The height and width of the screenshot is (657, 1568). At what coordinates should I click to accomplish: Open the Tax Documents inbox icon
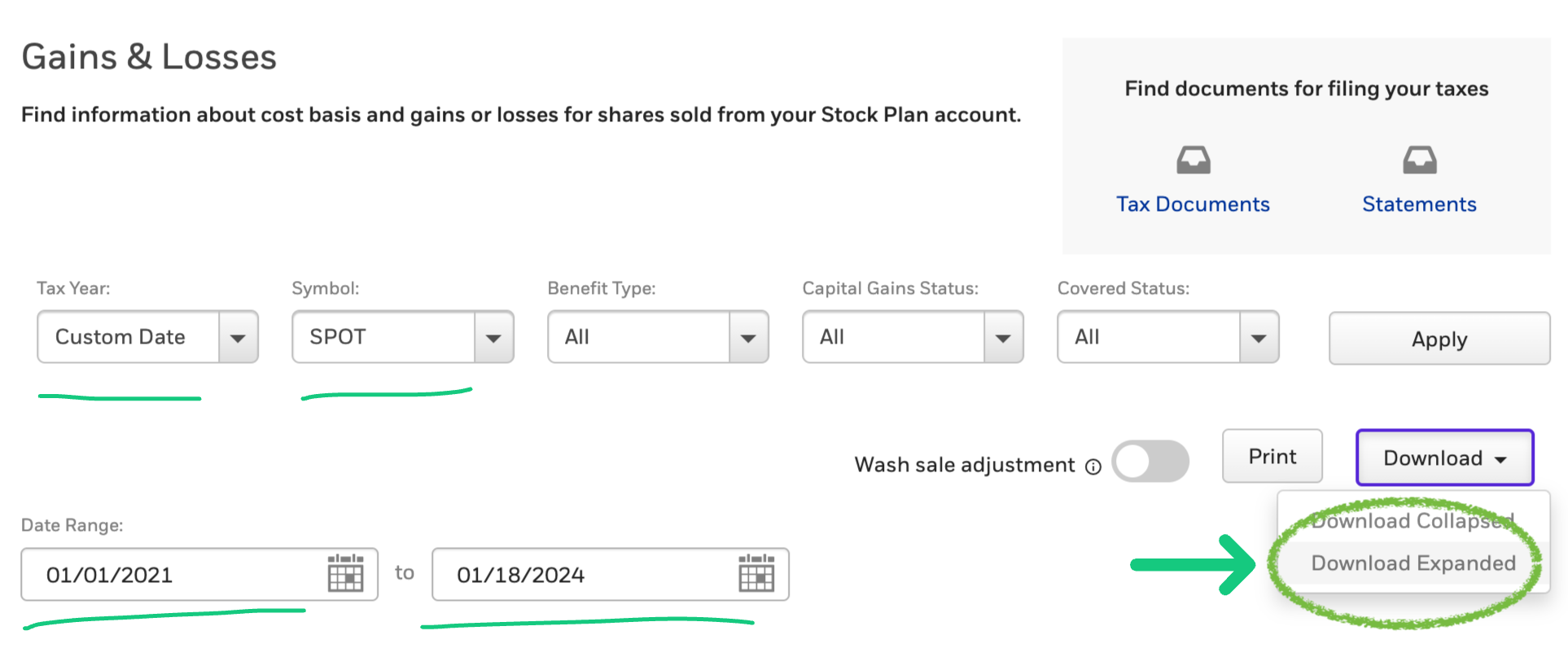(x=1193, y=160)
